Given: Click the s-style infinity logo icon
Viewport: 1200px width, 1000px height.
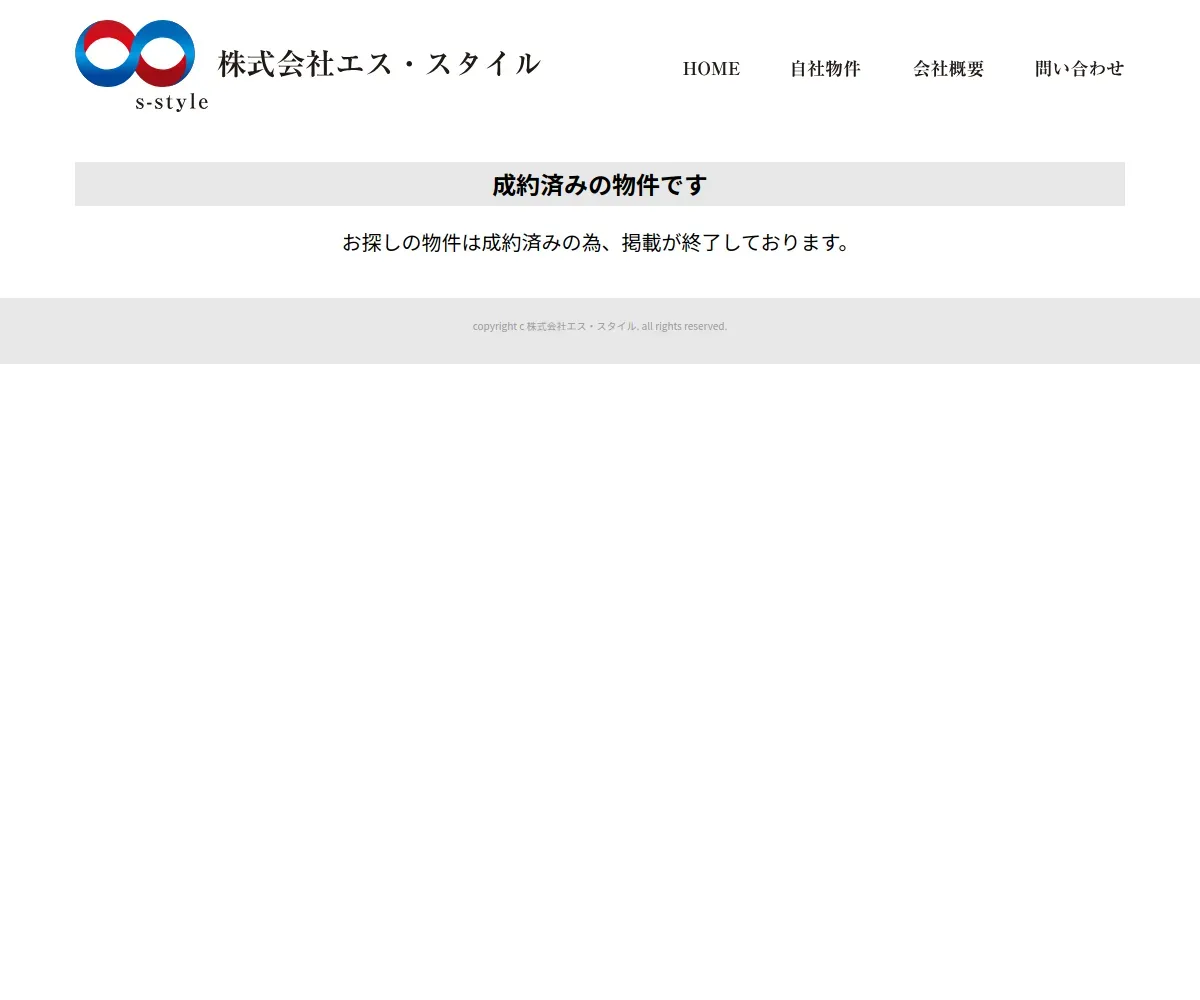Looking at the screenshot, I should tap(135, 53).
